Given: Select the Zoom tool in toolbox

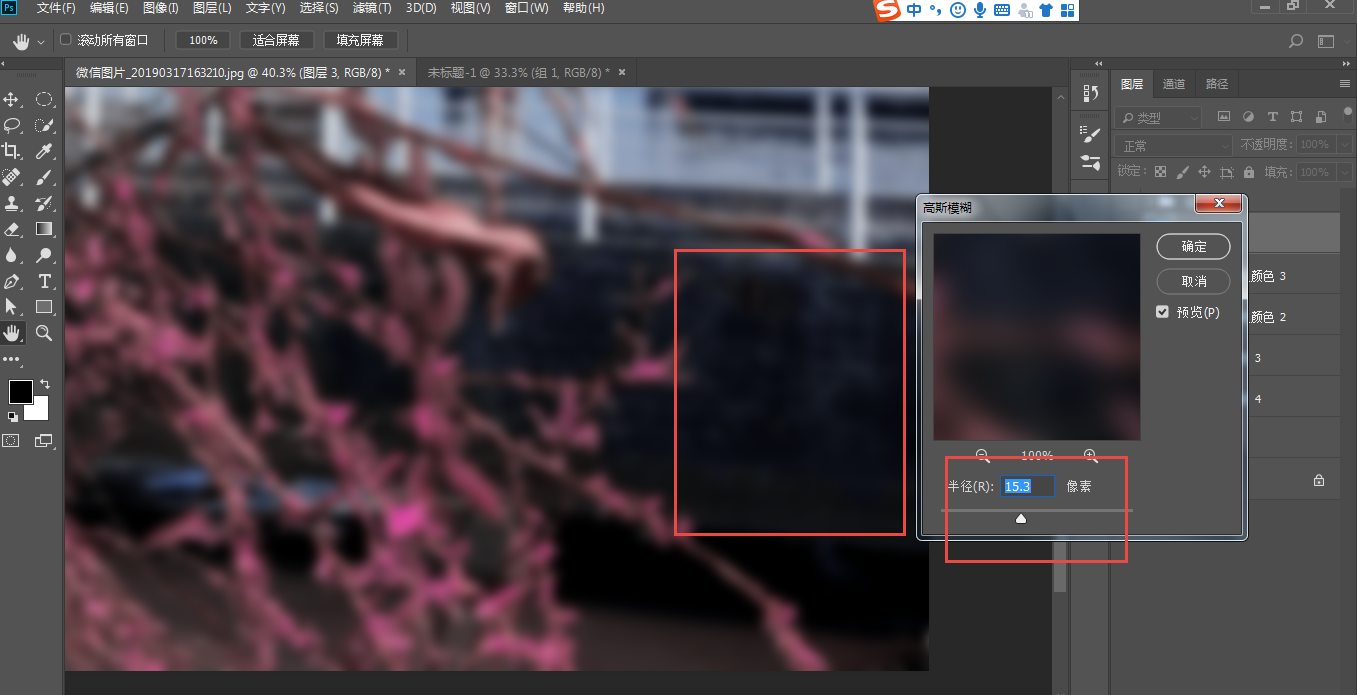Looking at the screenshot, I should 44,333.
